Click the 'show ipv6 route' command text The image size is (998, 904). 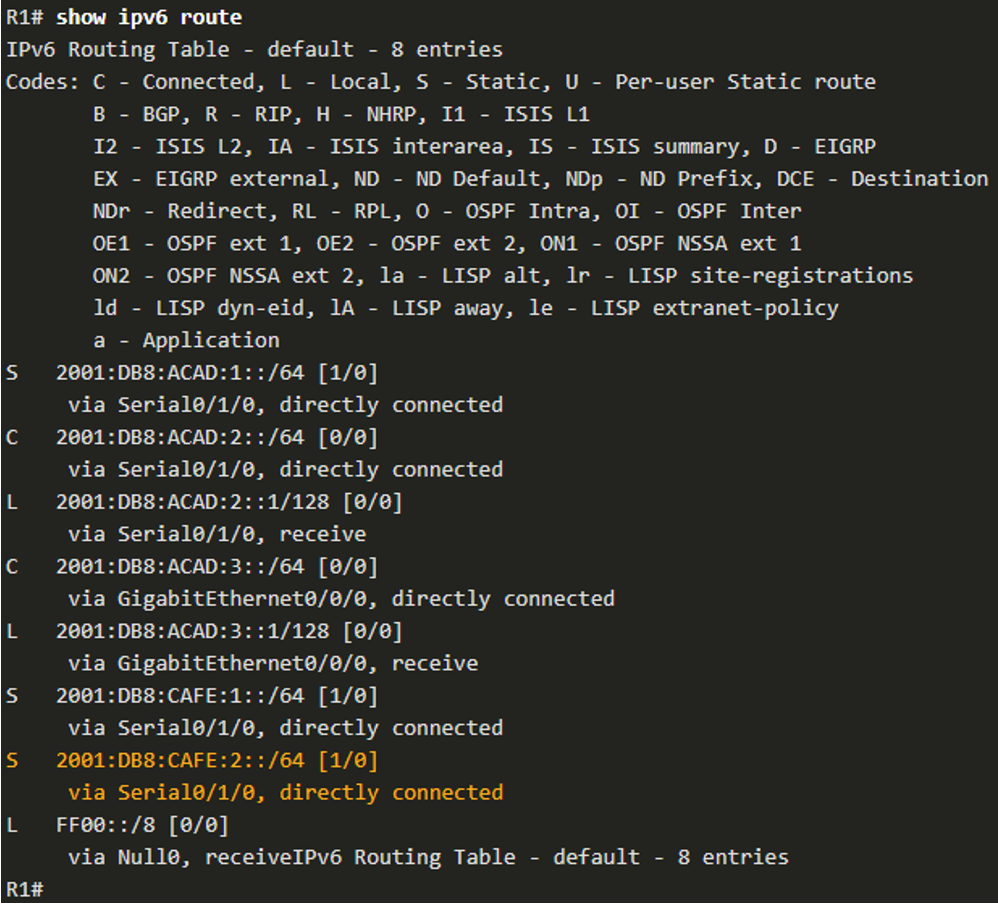click(x=149, y=17)
